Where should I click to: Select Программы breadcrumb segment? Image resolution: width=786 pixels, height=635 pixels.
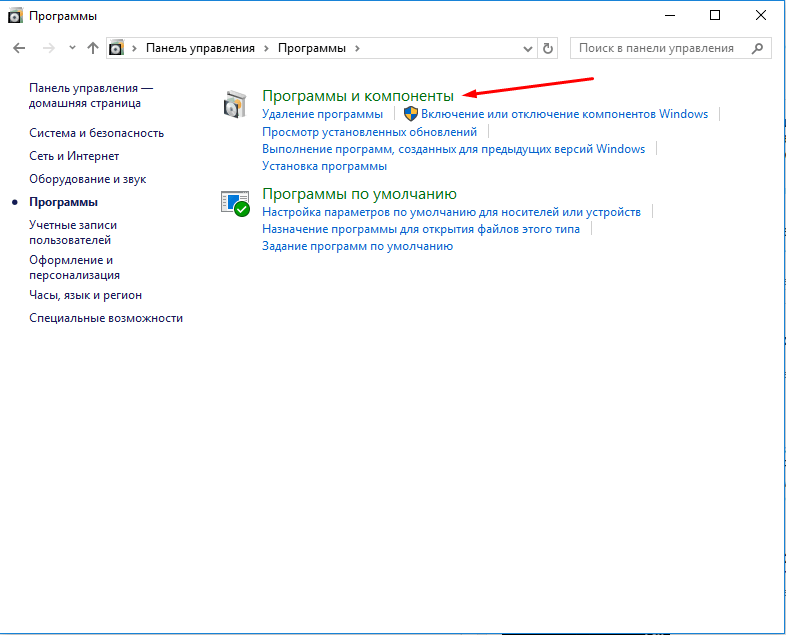click(312, 48)
